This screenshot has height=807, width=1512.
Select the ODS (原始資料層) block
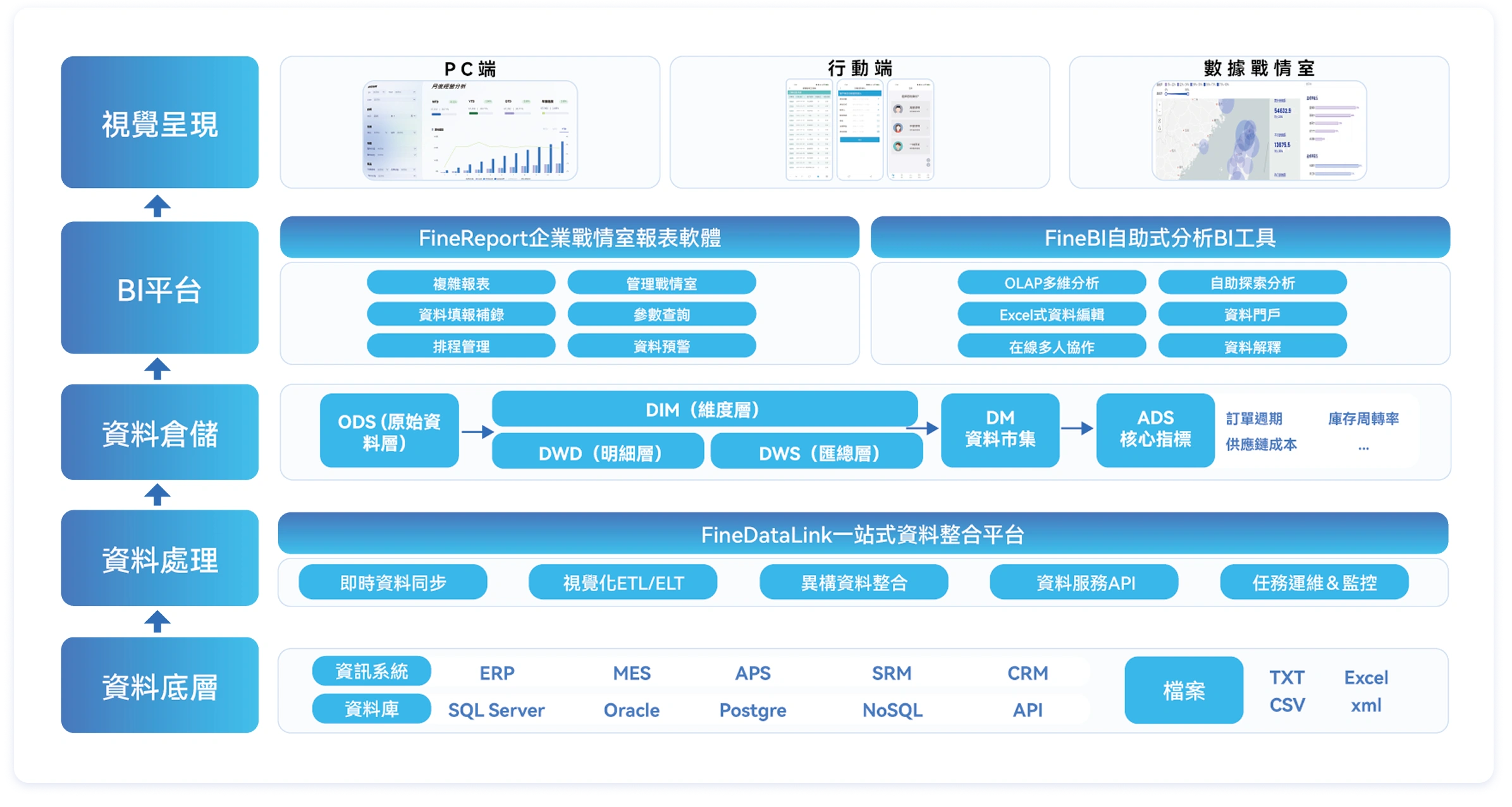389,431
